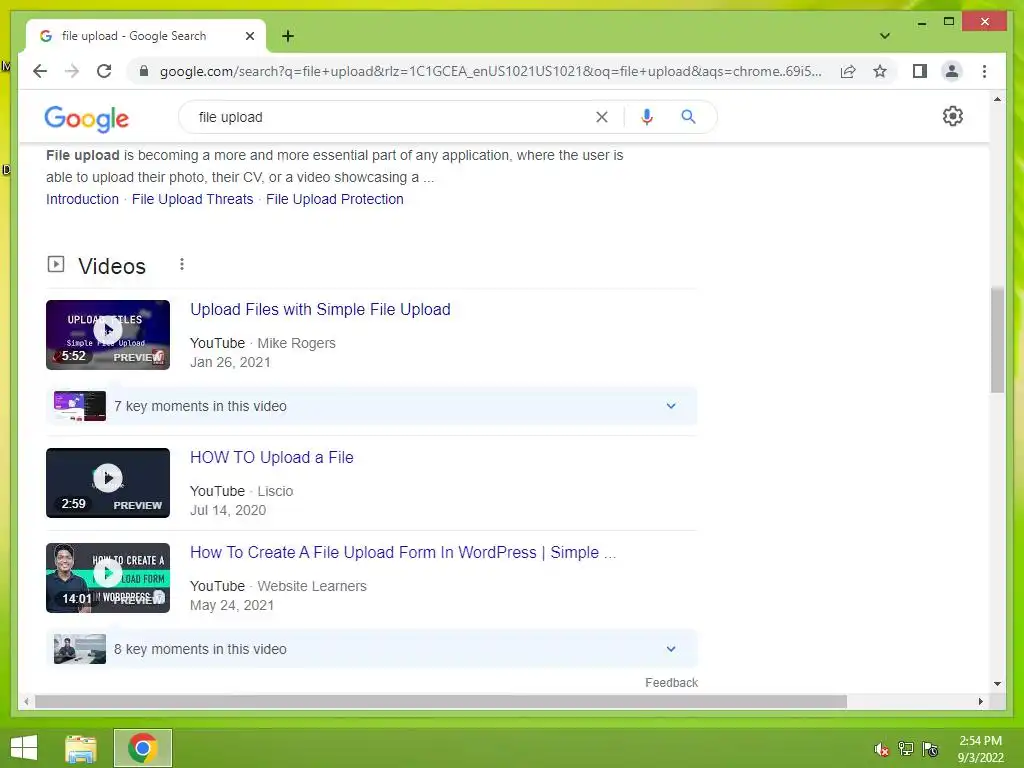Open 'How To Create A File Upload Form In WordPress'
The image size is (1024, 768).
(403, 552)
